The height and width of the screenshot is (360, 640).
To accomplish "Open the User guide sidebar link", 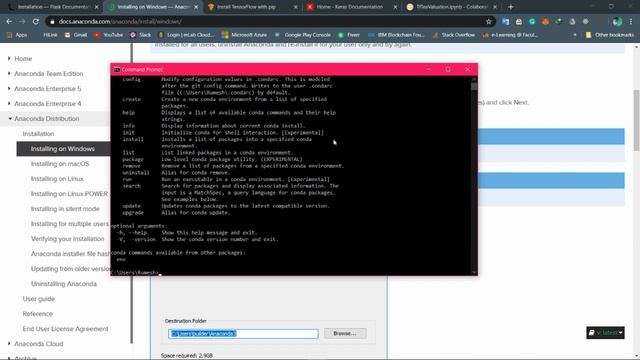I will 39,299.
